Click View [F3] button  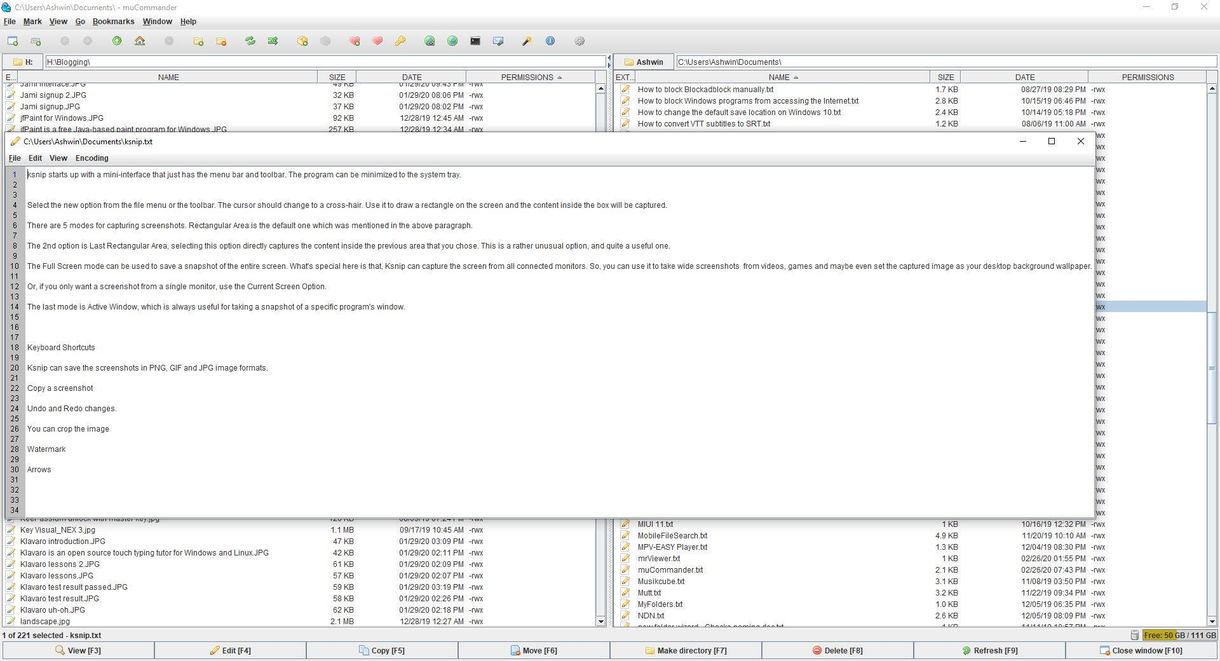[77, 651]
